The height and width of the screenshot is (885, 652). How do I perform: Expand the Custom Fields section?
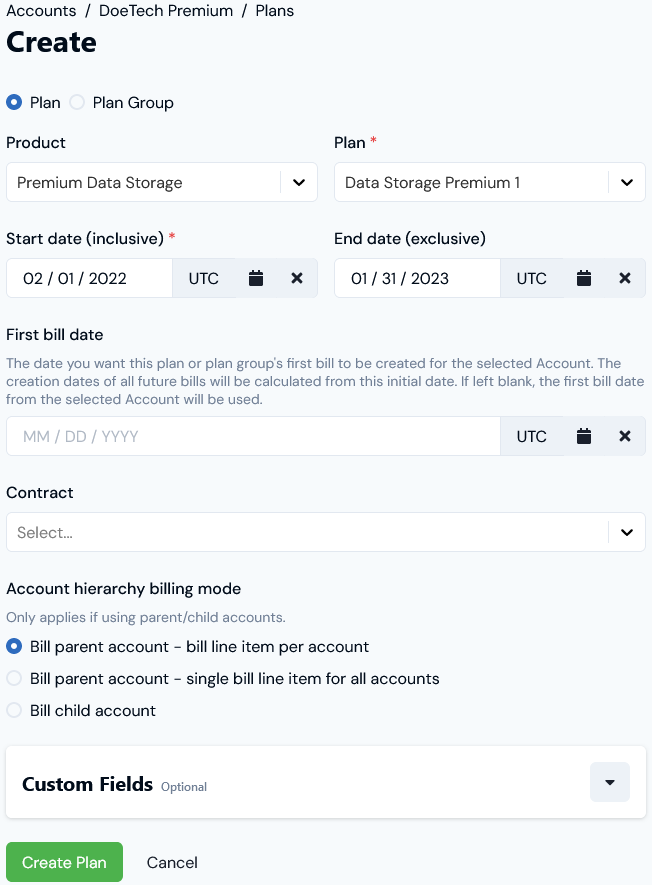click(610, 782)
